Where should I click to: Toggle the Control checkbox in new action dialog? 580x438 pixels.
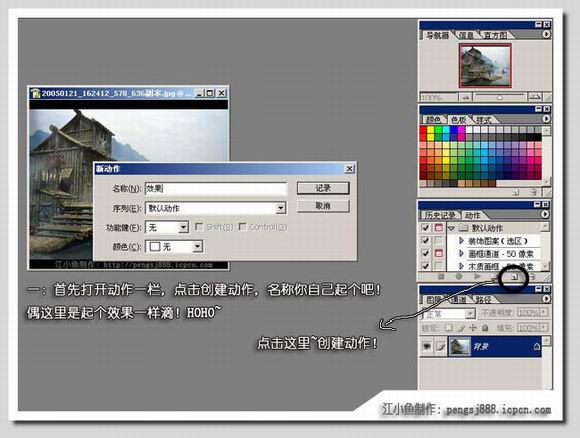tap(243, 226)
